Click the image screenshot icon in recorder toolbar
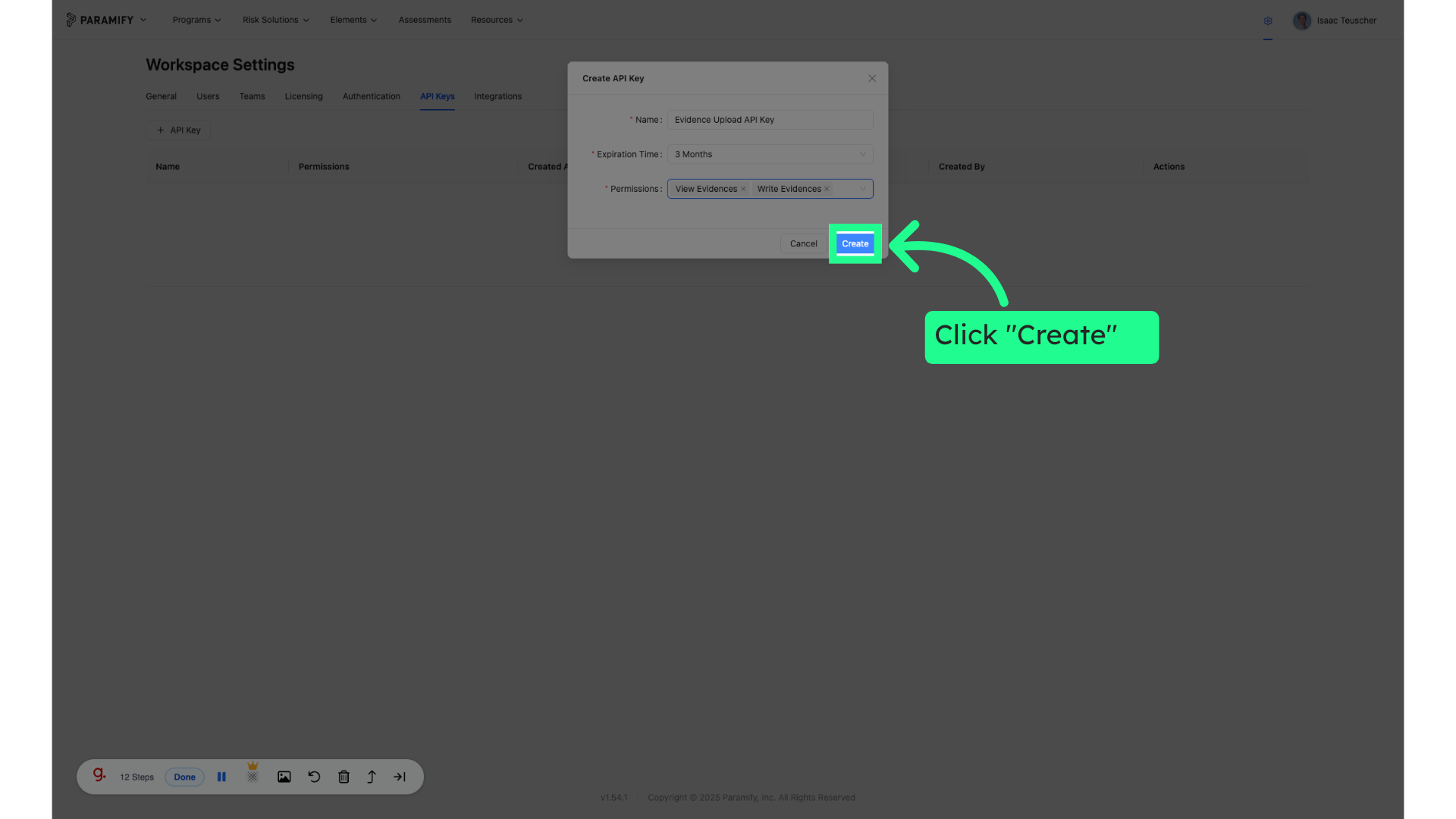 point(284,777)
